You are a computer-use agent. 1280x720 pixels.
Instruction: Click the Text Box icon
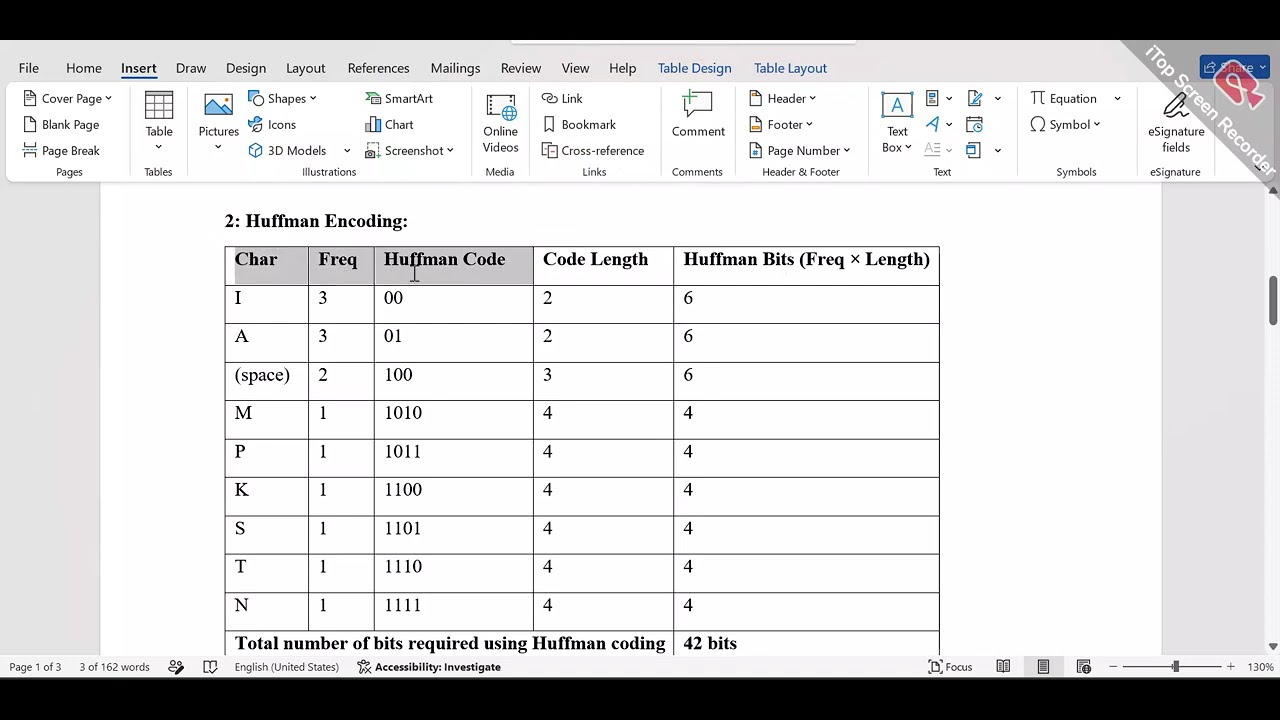point(897,104)
